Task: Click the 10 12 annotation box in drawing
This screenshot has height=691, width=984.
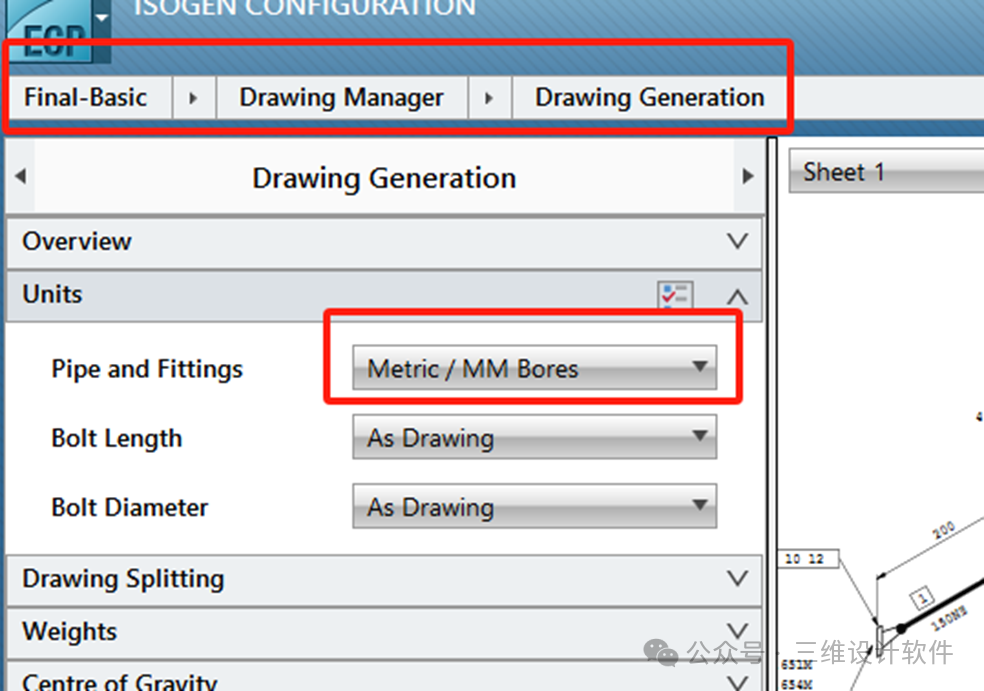Action: pyautogui.click(x=808, y=559)
